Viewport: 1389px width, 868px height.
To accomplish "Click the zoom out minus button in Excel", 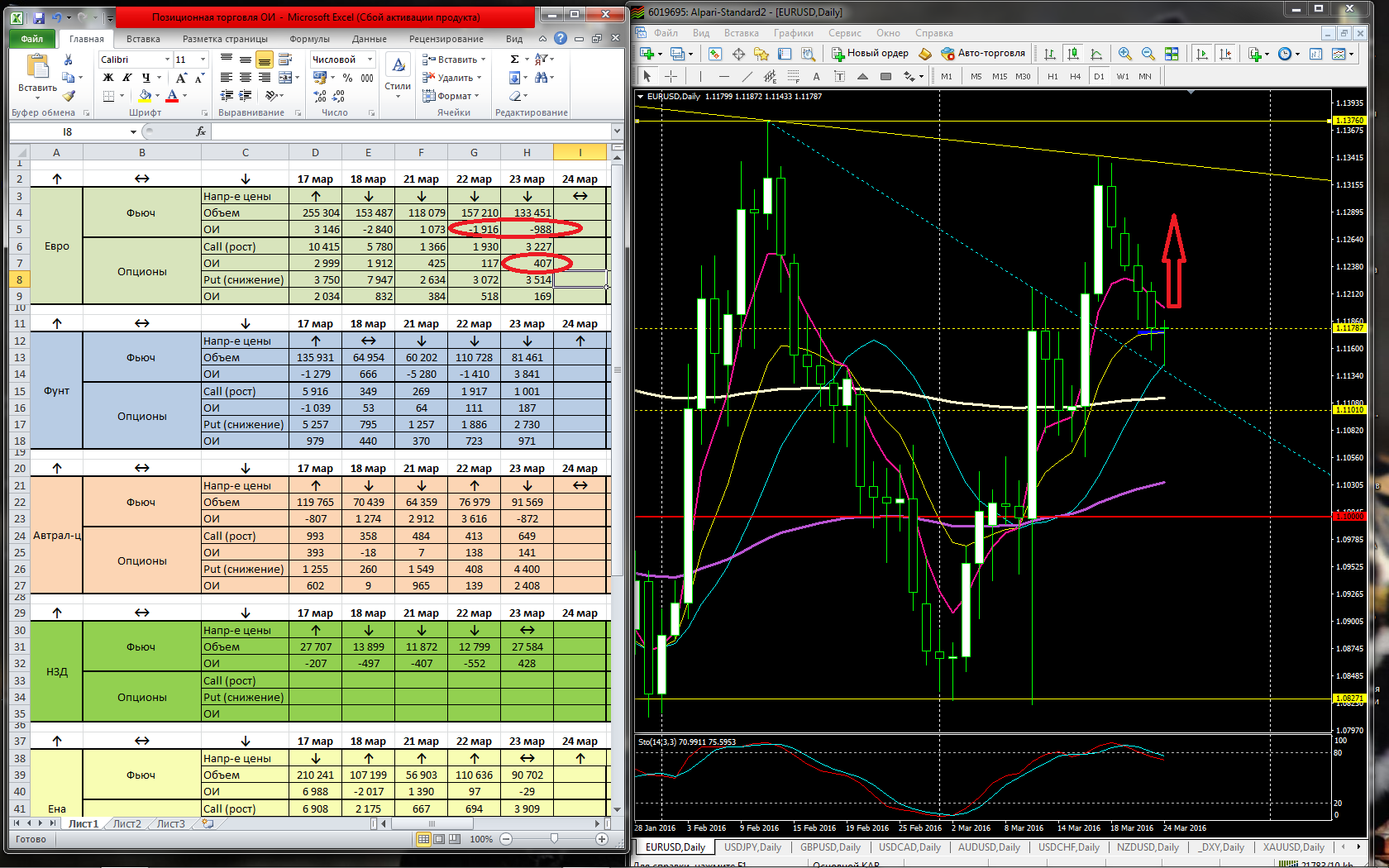I will 506,839.
